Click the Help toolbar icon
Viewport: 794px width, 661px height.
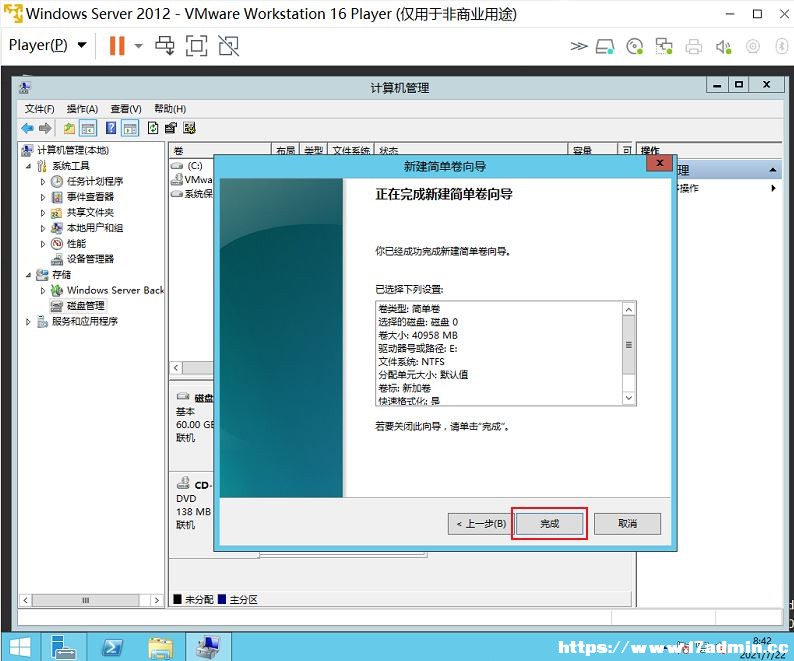coord(111,128)
